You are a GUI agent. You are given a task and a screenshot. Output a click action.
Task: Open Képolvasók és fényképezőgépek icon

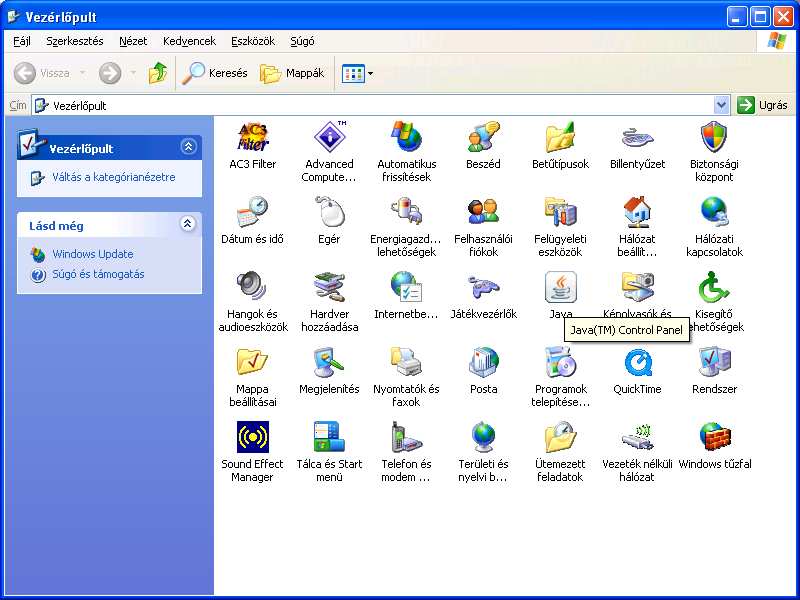click(637, 287)
